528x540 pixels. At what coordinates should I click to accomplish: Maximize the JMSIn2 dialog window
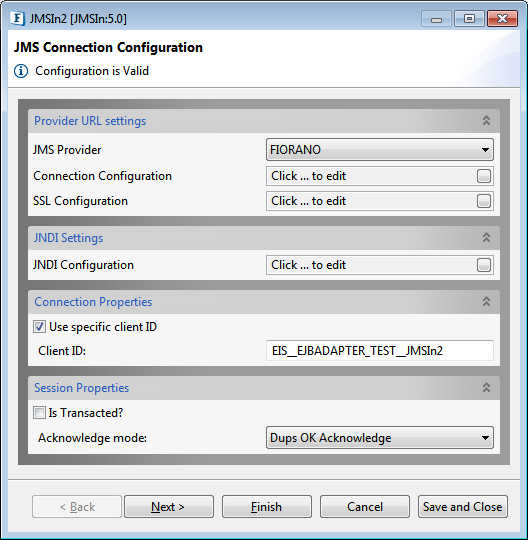[469, 19]
